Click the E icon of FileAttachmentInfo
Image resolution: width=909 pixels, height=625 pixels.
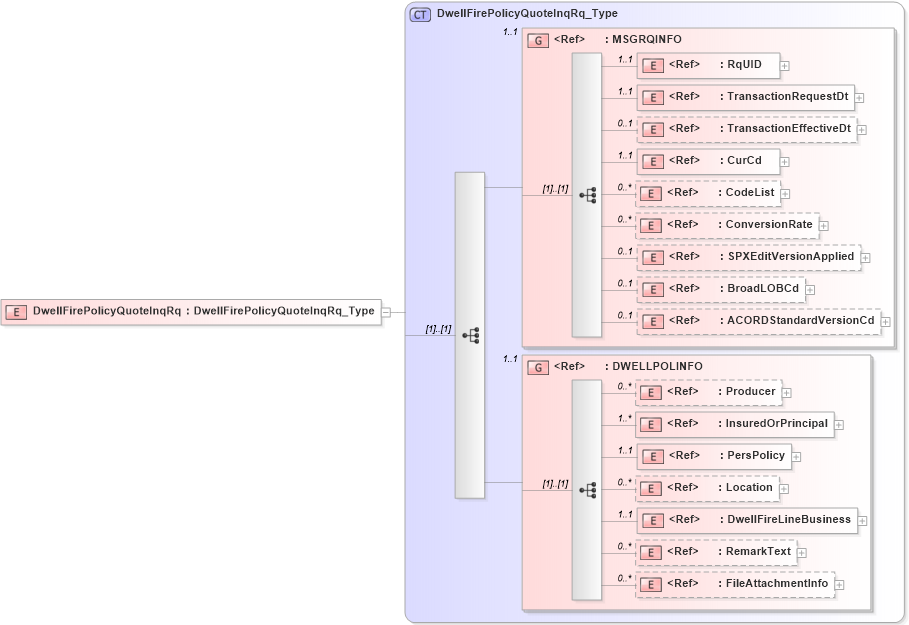click(x=651, y=584)
